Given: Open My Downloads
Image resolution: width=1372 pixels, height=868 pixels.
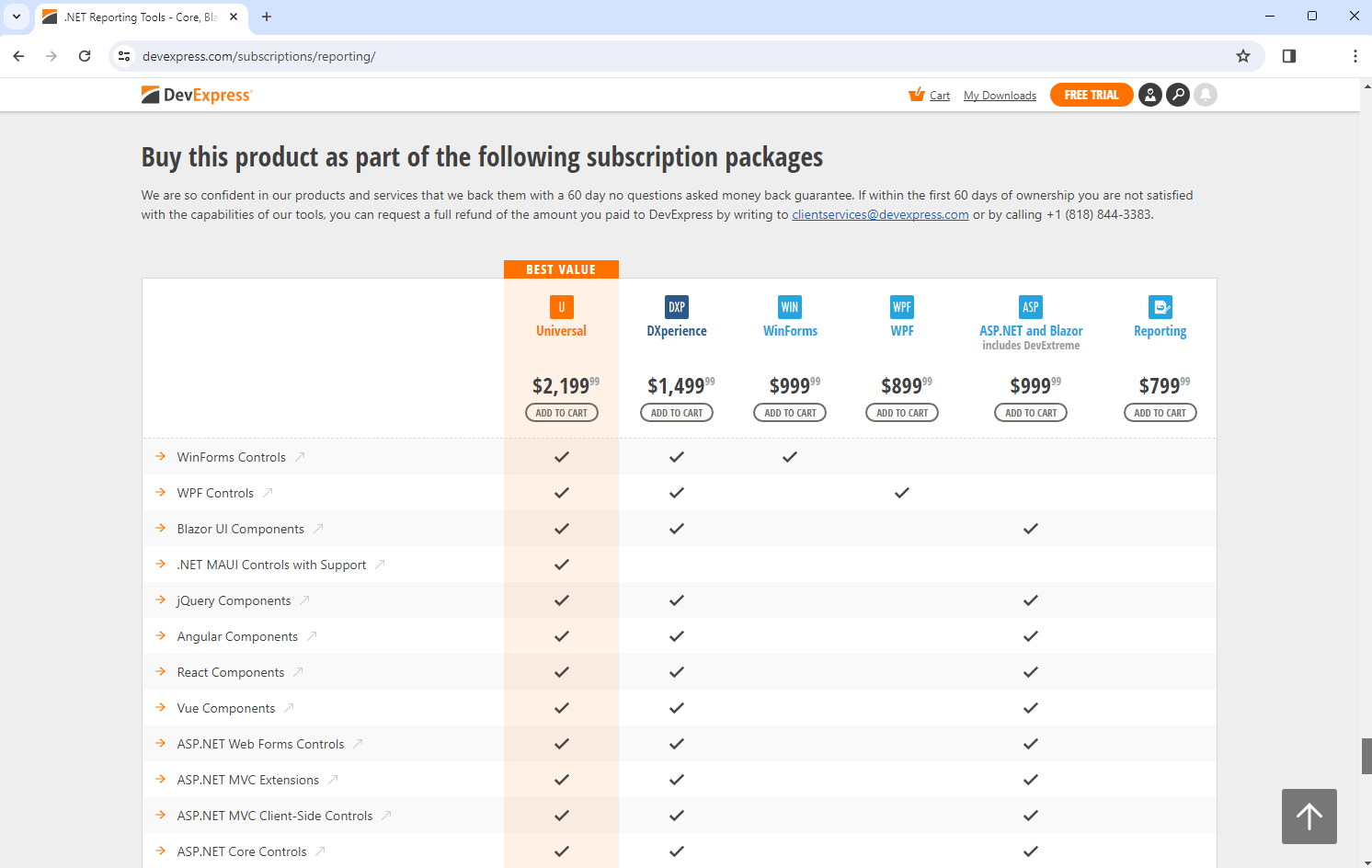Looking at the screenshot, I should 1000,95.
